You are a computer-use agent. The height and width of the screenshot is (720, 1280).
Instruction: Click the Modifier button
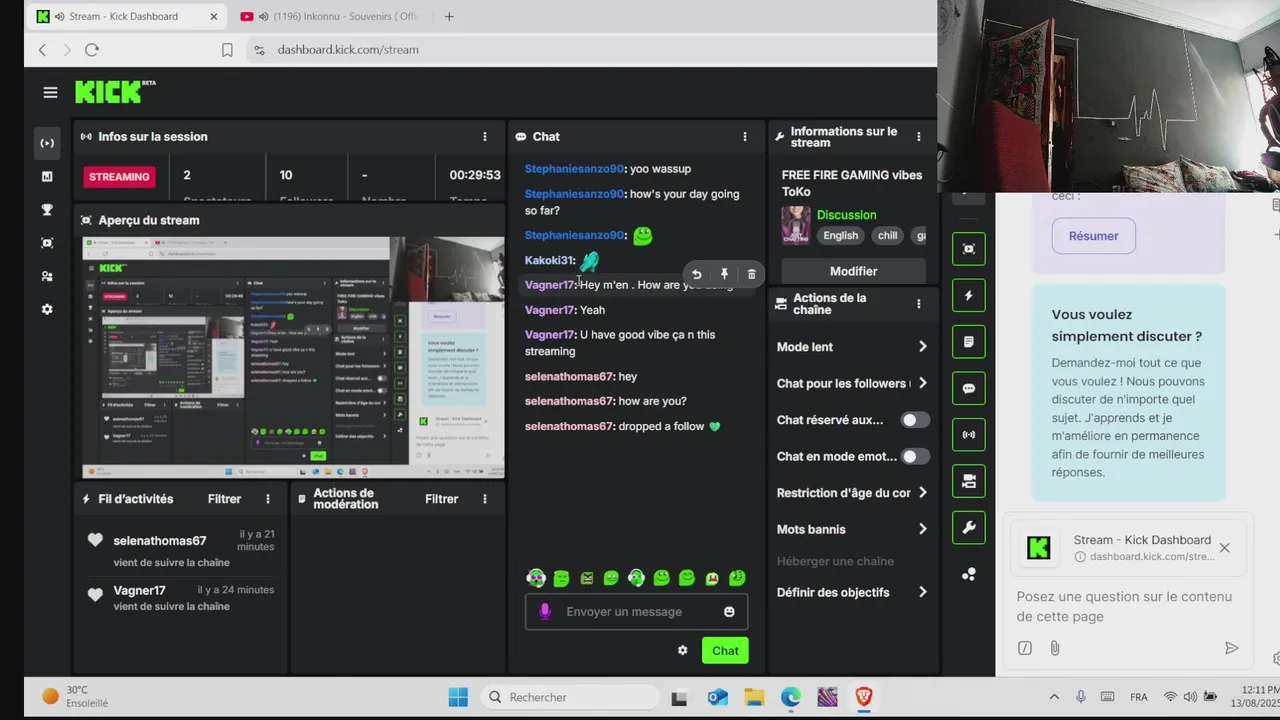(853, 271)
